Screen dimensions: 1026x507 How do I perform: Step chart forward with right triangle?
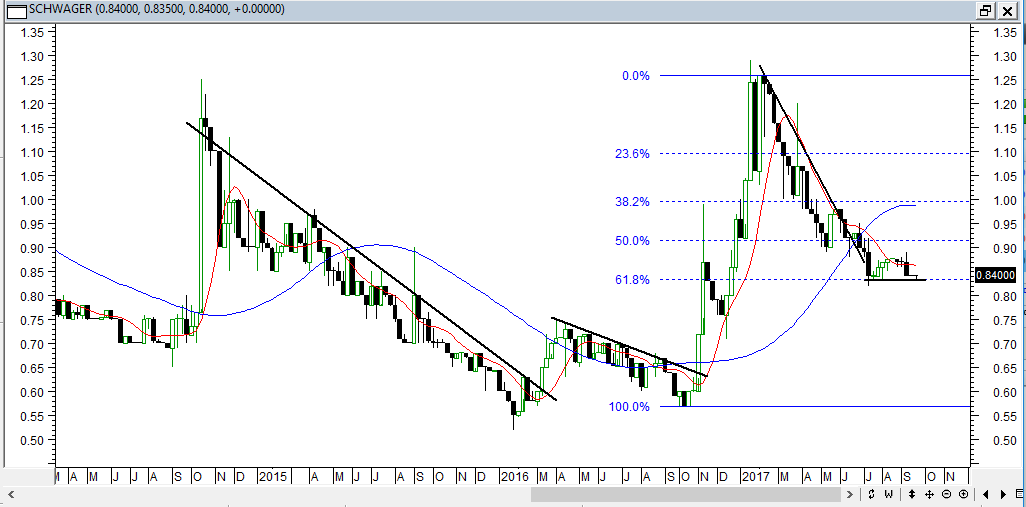pos(1002,494)
